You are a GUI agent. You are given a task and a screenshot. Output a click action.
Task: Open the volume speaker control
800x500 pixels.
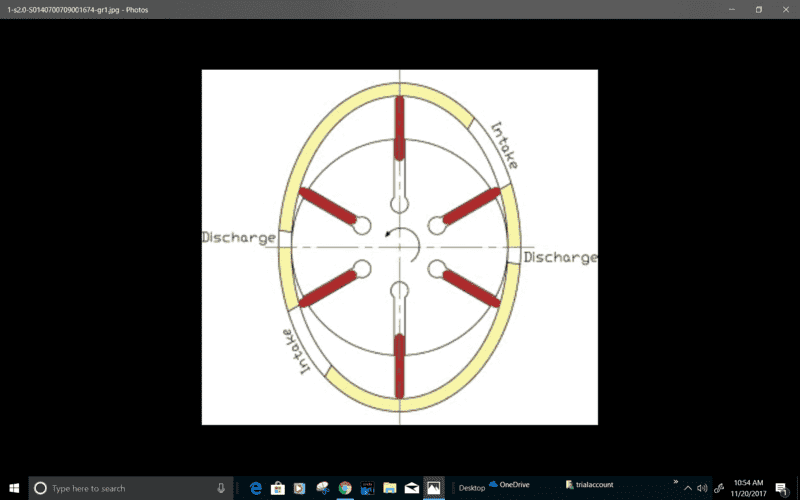pos(702,488)
